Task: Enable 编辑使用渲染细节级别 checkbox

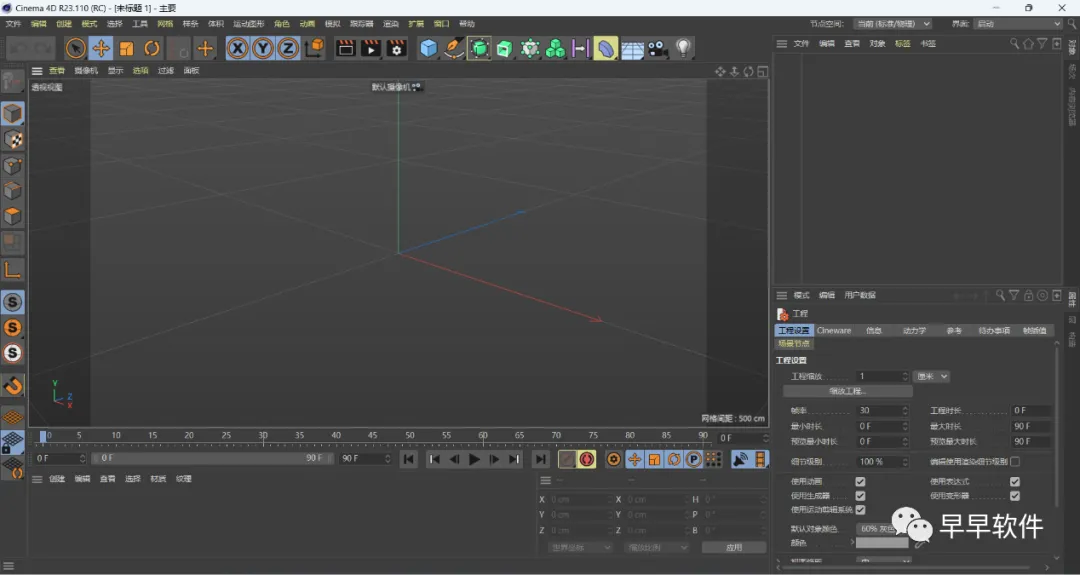Action: [x=1015, y=462]
